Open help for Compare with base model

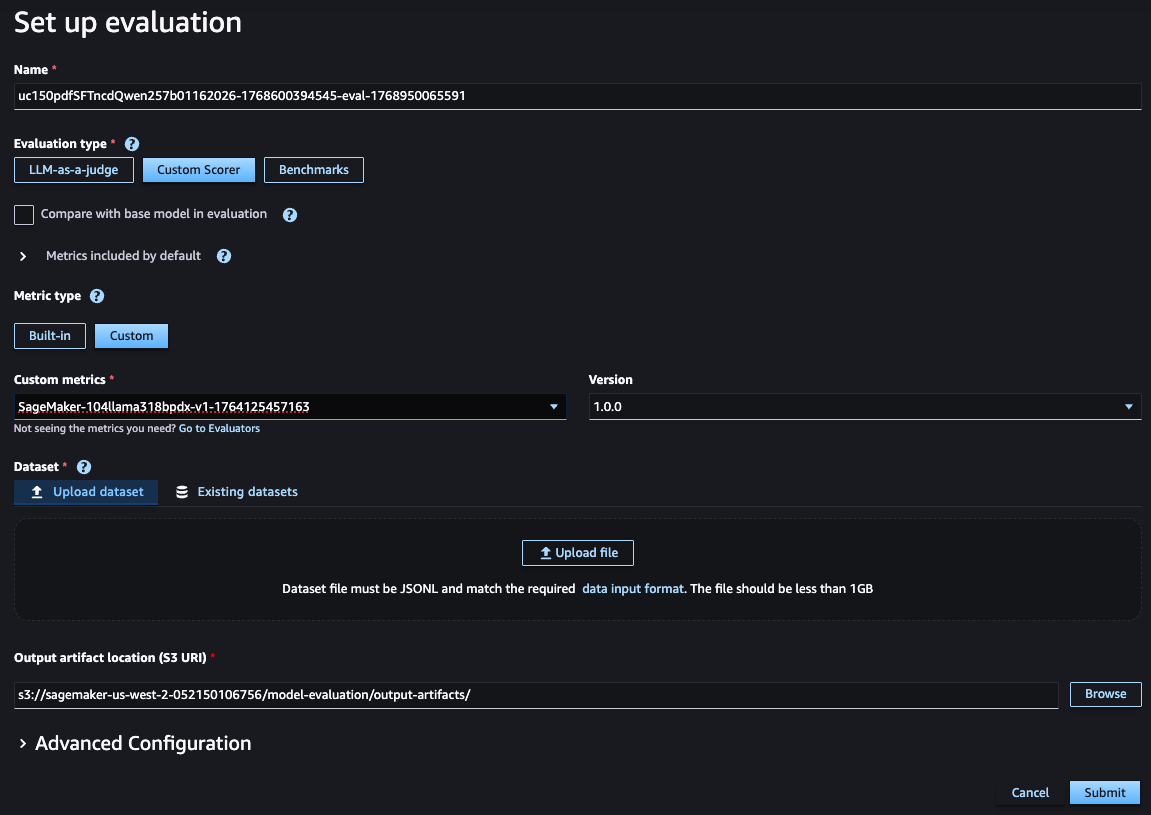tap(290, 214)
